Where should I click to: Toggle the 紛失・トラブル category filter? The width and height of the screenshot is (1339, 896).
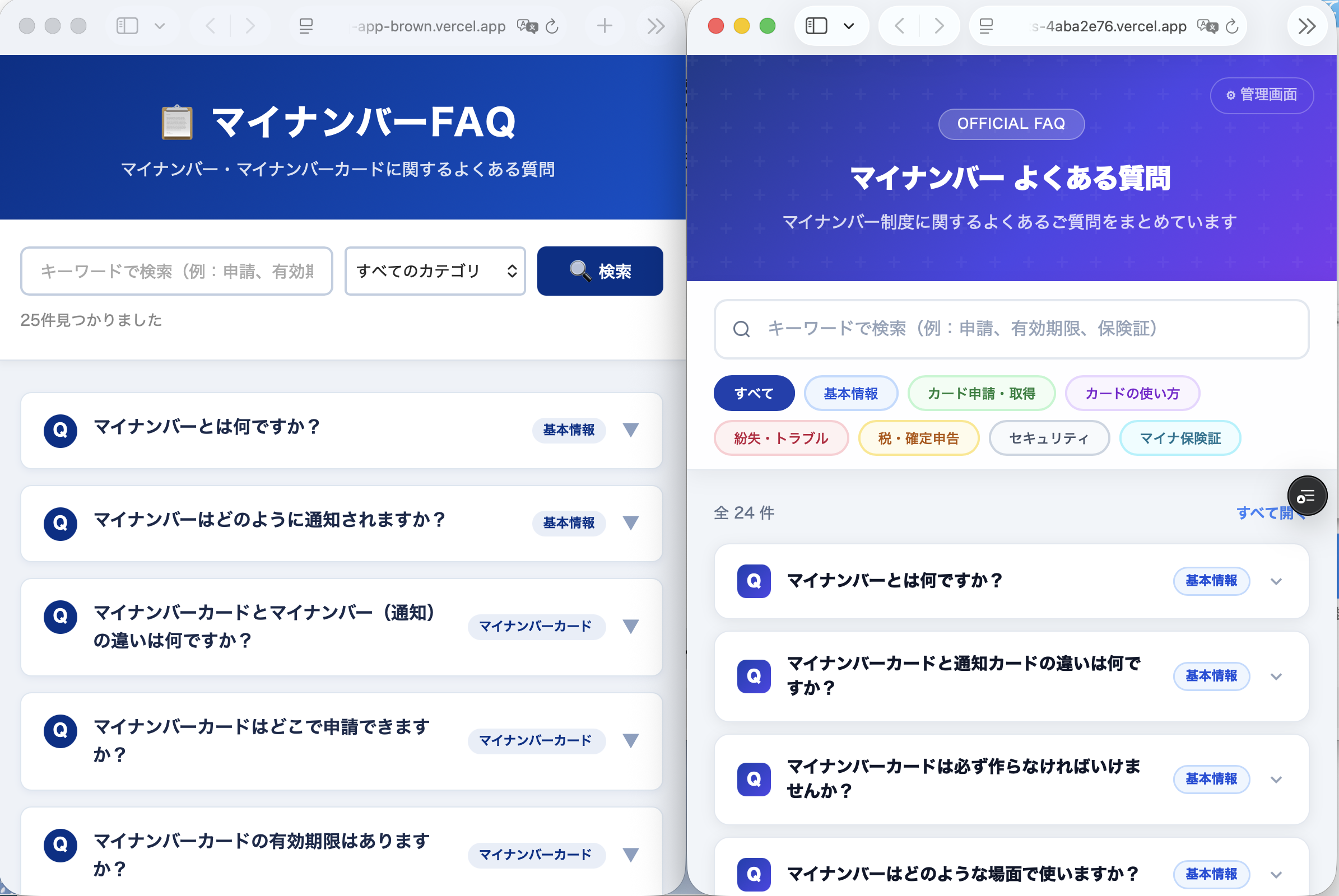coord(781,438)
